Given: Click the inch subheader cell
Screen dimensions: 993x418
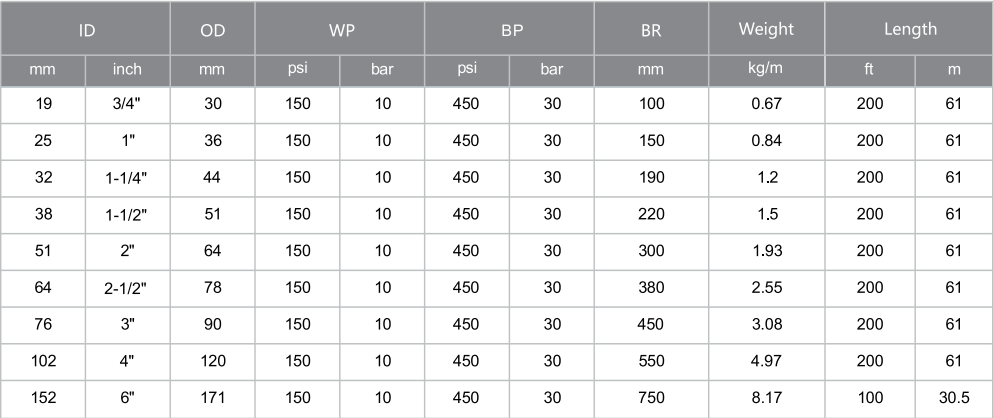Looking at the screenshot, I should tap(128, 70).
